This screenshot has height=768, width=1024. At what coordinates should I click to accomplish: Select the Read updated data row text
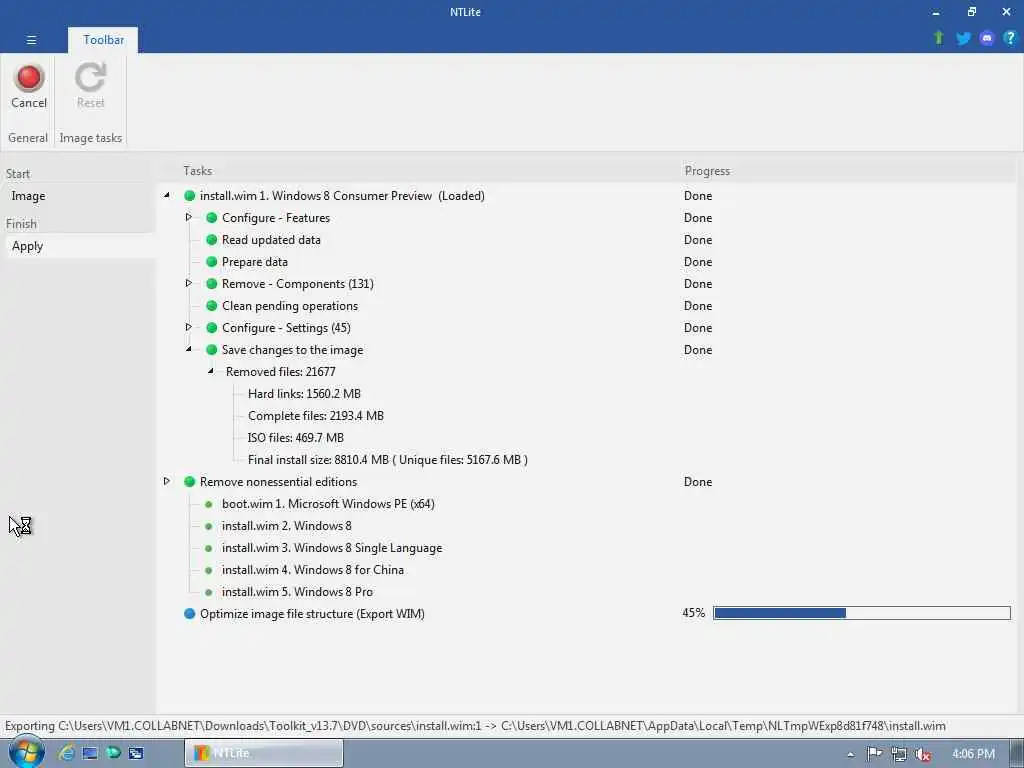point(271,240)
